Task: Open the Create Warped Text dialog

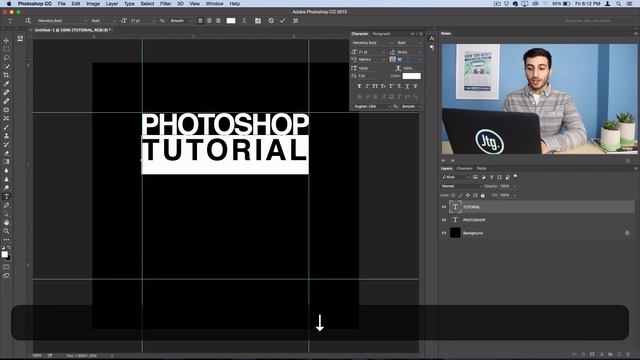Action: click(244, 21)
